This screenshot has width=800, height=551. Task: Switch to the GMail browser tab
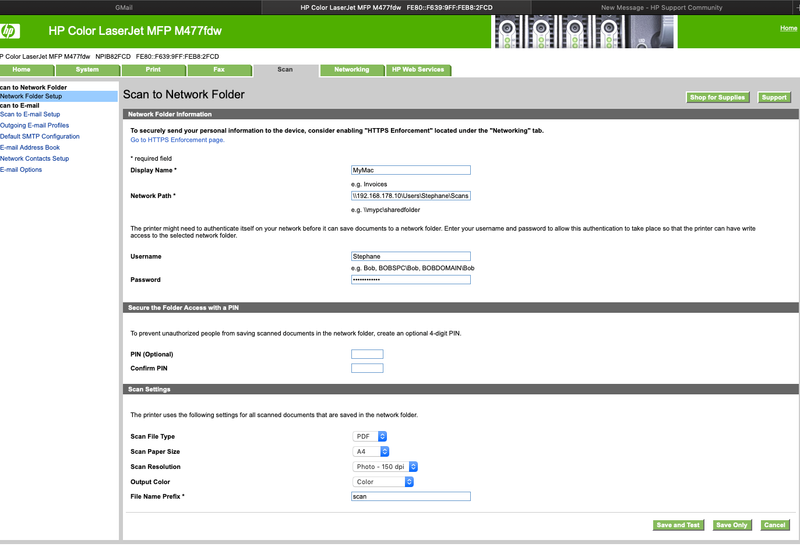(124, 8)
